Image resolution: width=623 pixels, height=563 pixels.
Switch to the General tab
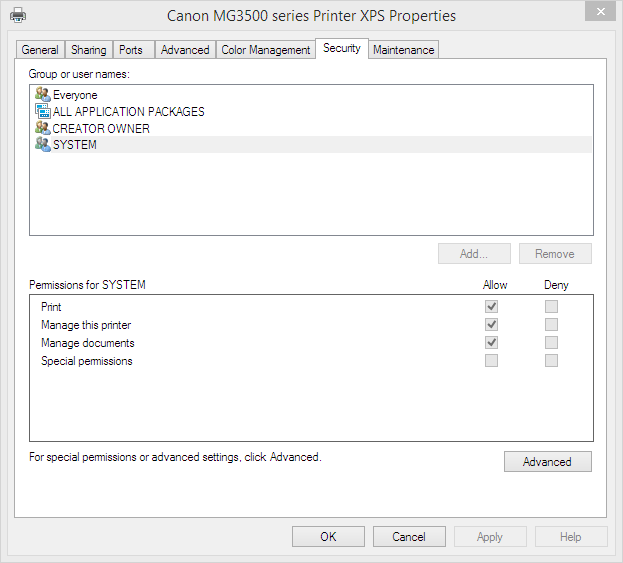(40, 50)
